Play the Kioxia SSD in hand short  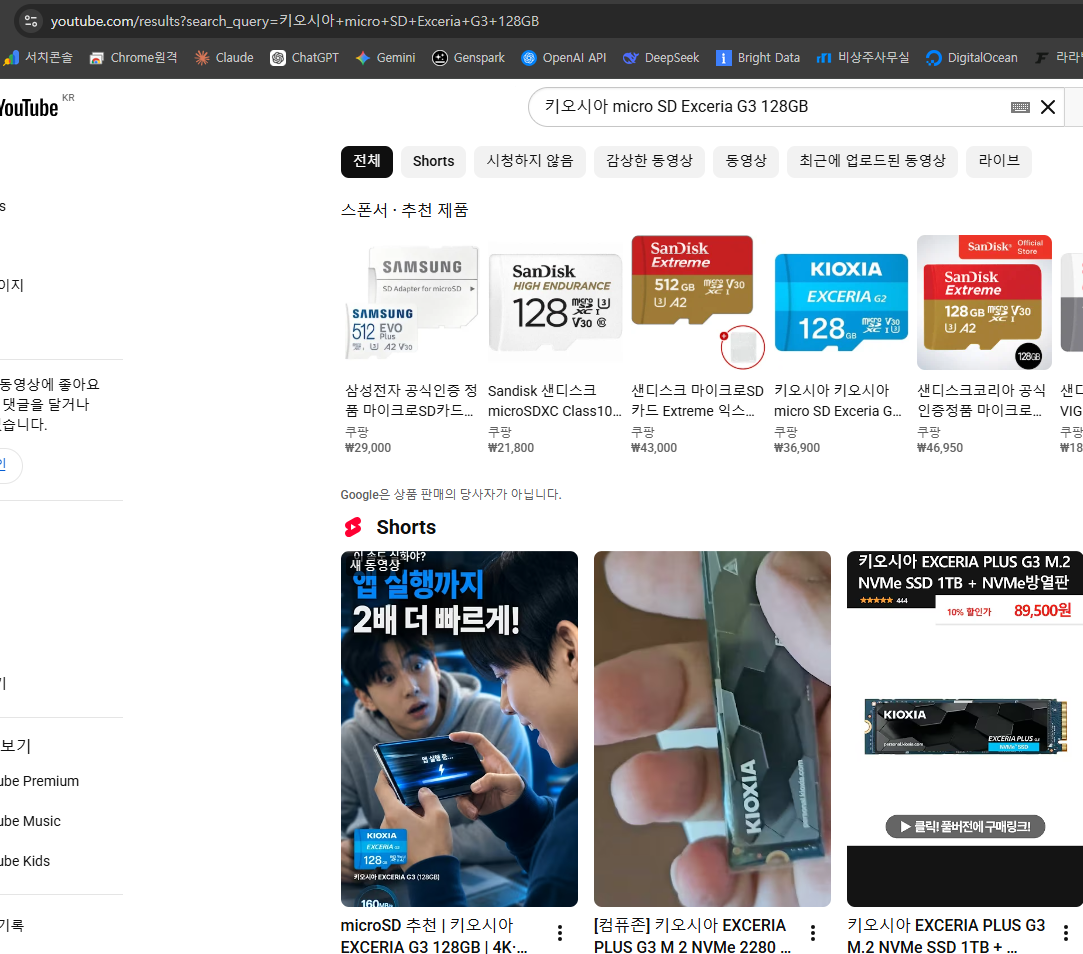712,729
